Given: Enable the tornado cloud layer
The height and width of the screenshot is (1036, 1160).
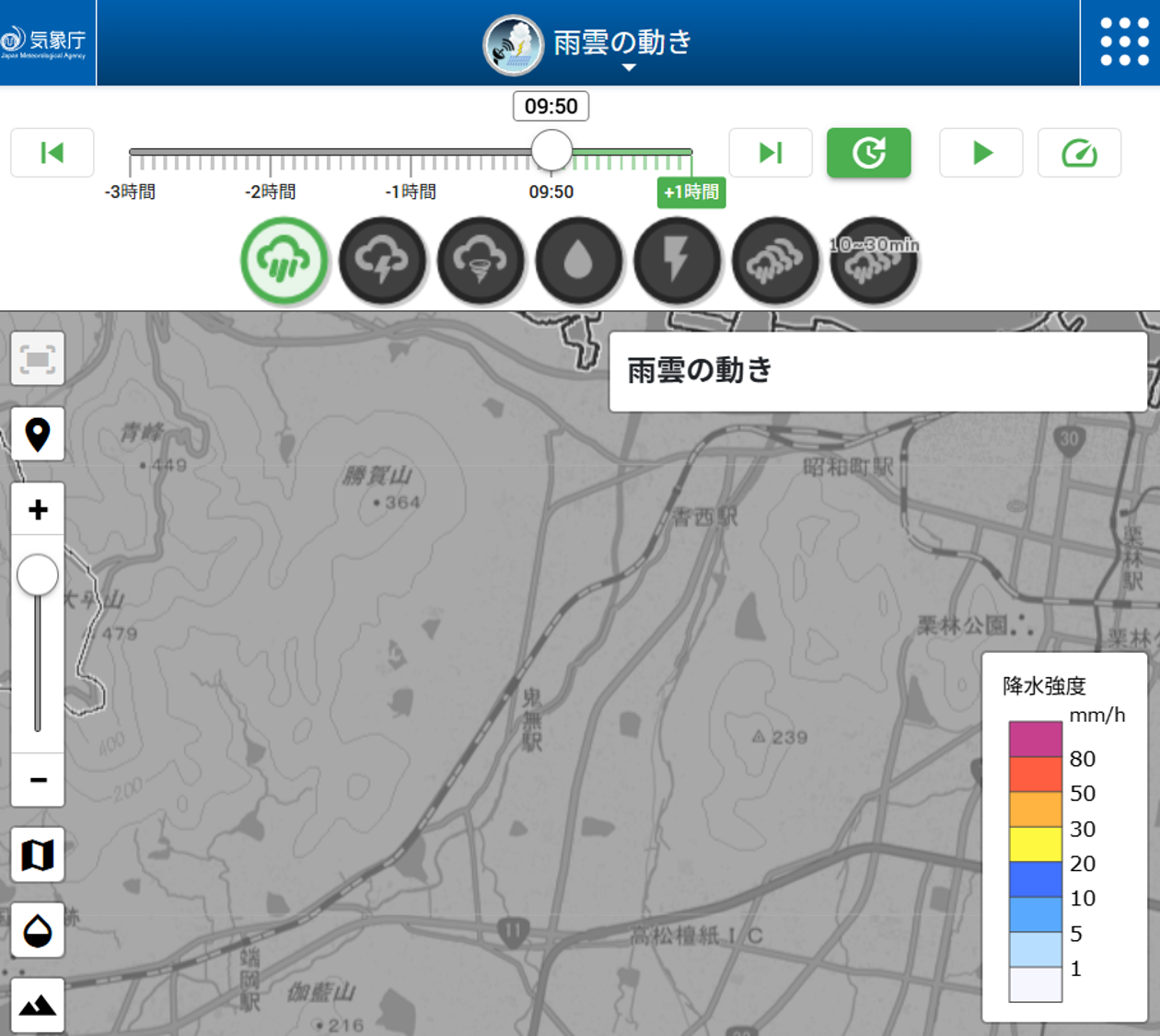Looking at the screenshot, I should 481,262.
